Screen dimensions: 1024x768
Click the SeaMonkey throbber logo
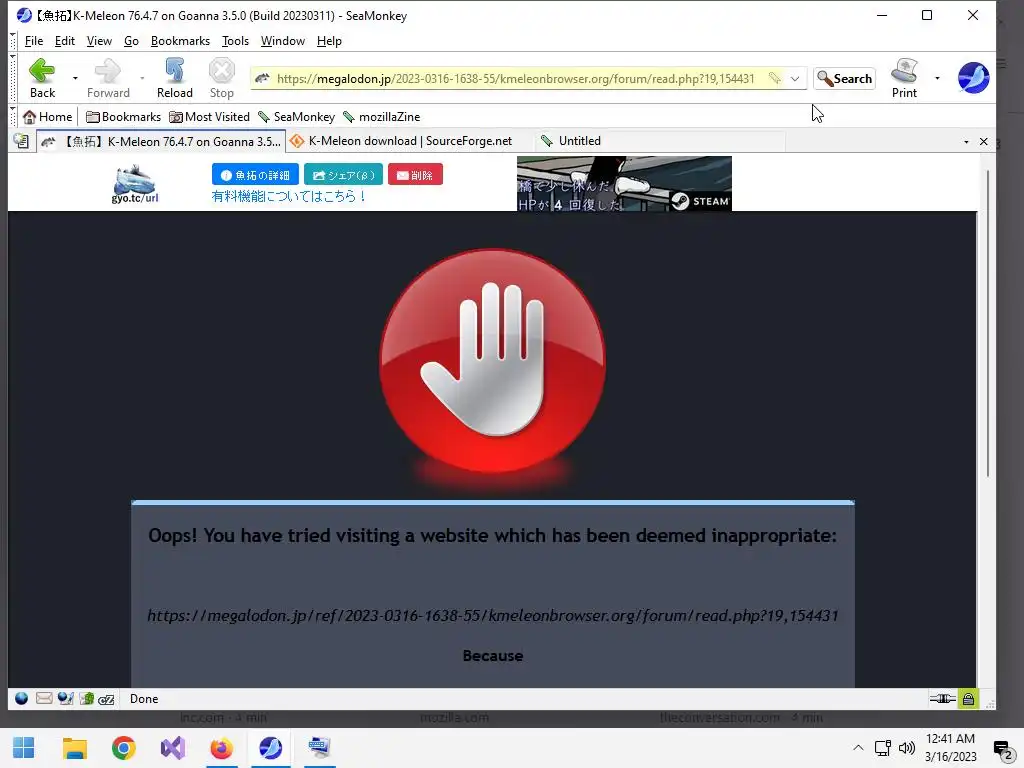[x=973, y=78]
